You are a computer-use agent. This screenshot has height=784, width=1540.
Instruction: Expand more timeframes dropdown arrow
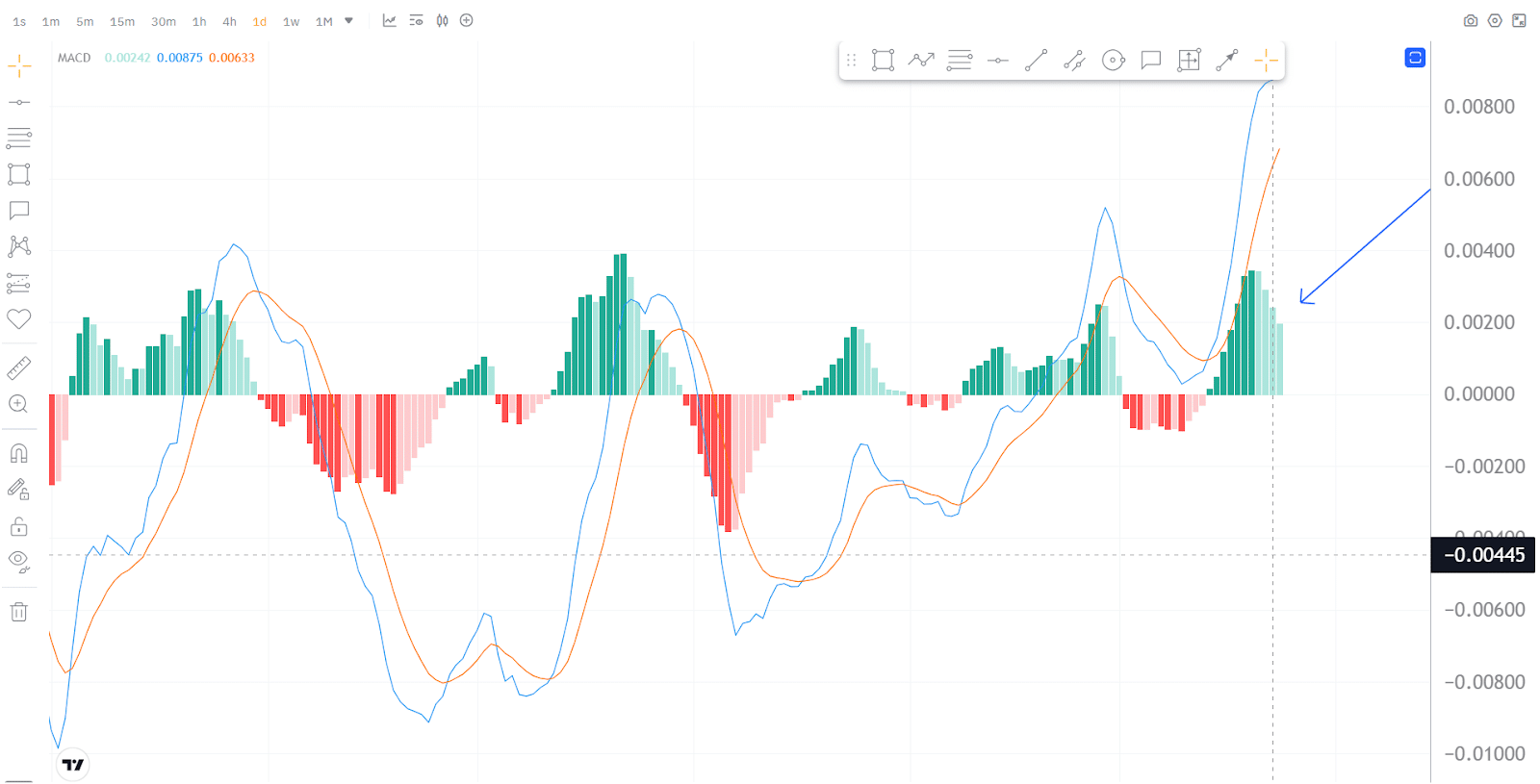click(348, 20)
